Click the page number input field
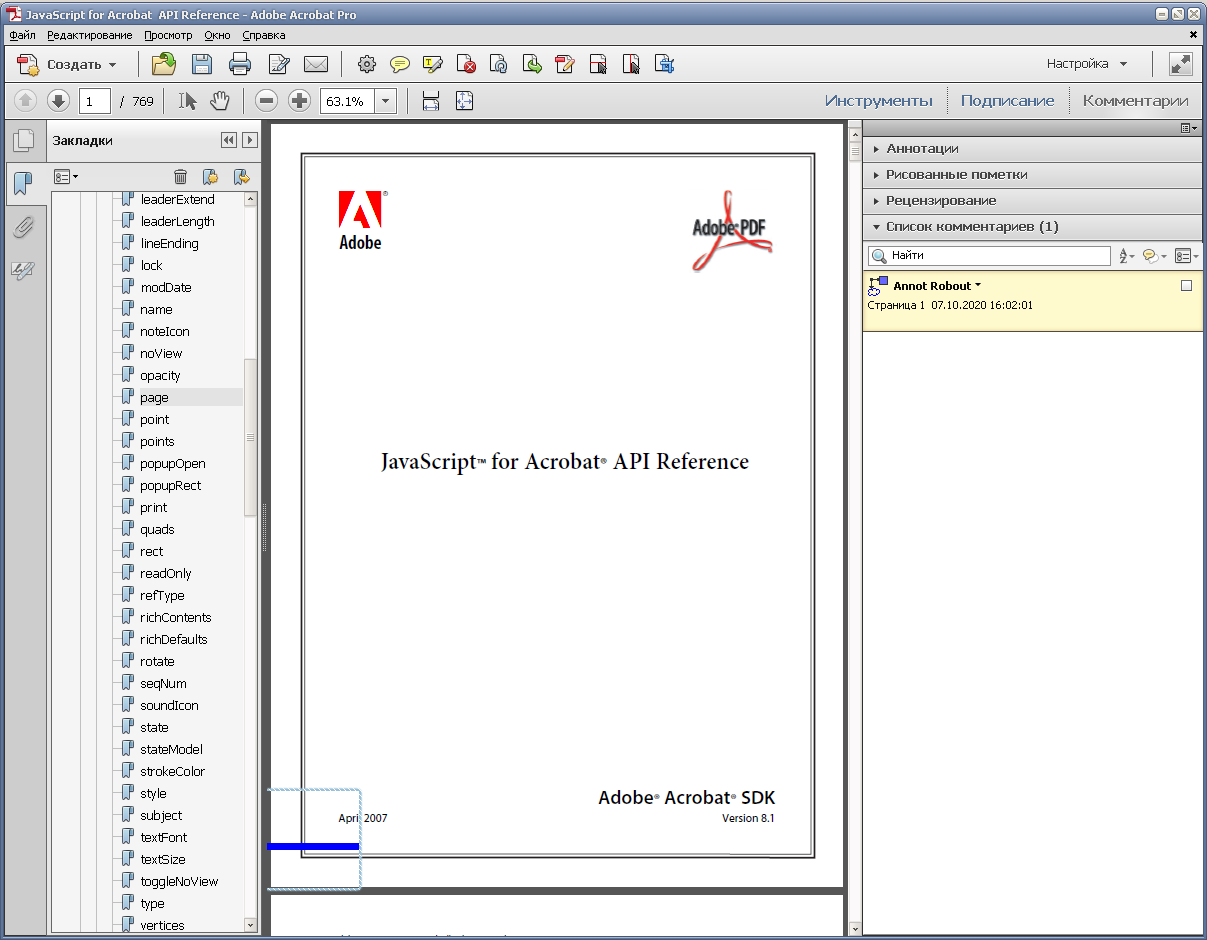This screenshot has height=940, width=1207. [94, 101]
